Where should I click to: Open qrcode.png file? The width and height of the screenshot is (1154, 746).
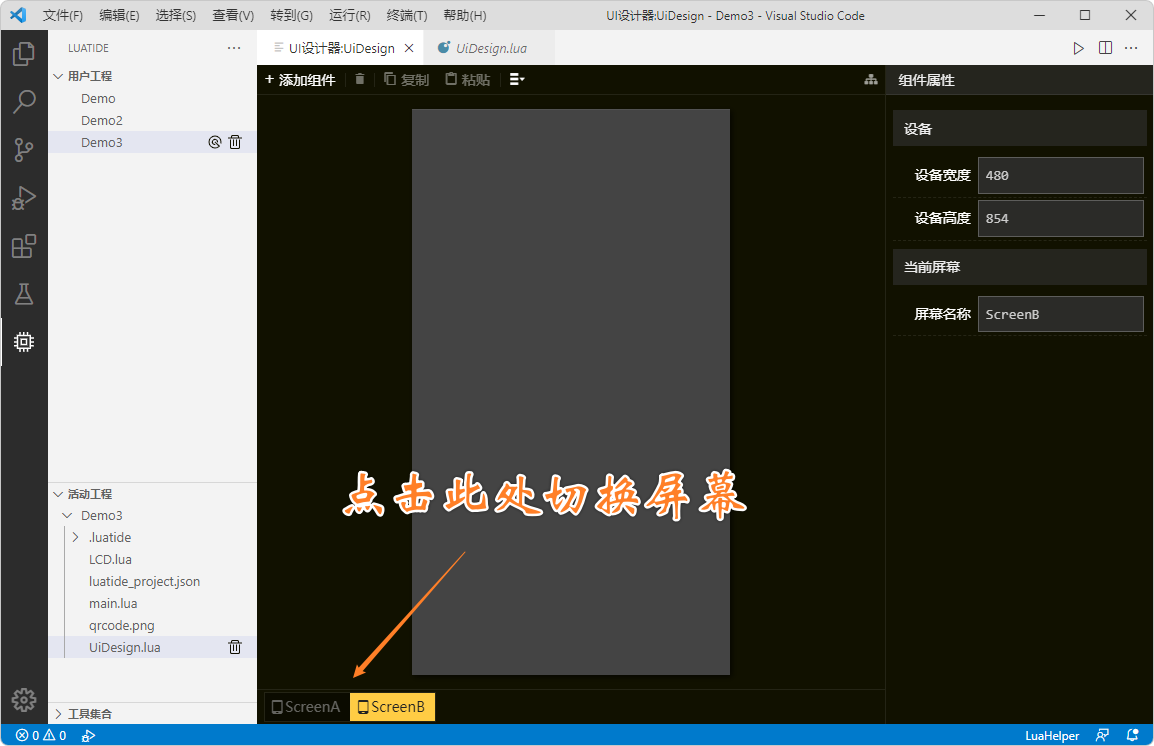(x=152, y=626)
